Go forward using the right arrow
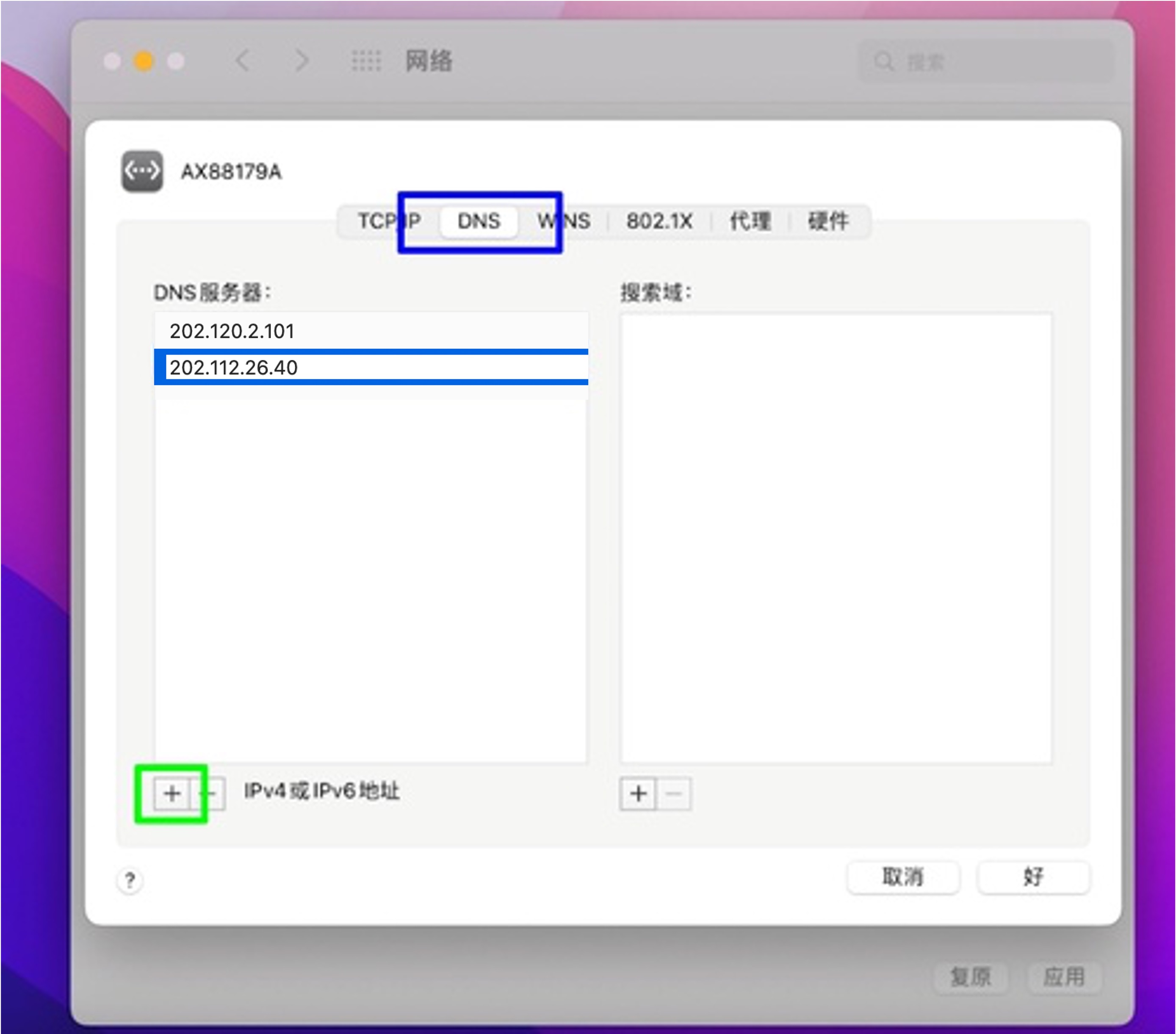Image resolution: width=1176 pixels, height=1034 pixels. pyautogui.click(x=302, y=61)
